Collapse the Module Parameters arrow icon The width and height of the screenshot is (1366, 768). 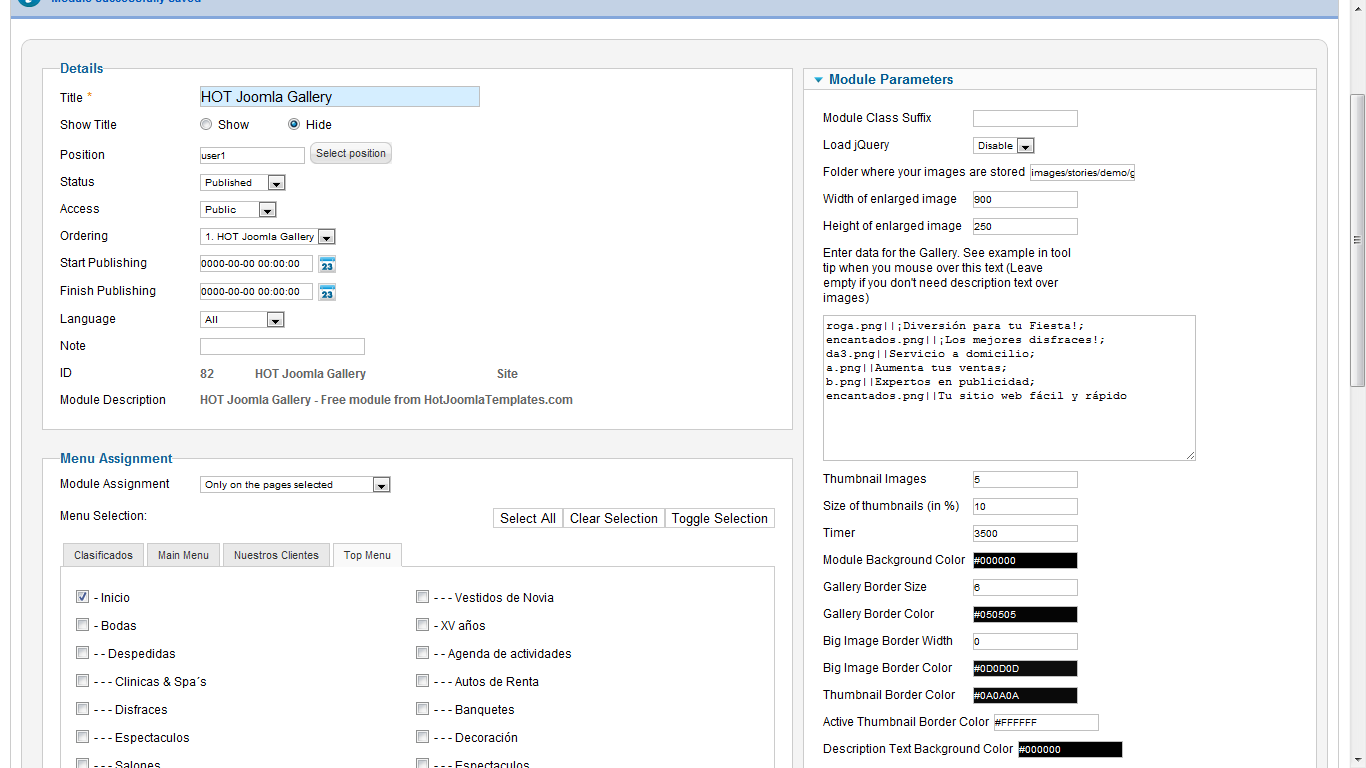tap(818, 80)
